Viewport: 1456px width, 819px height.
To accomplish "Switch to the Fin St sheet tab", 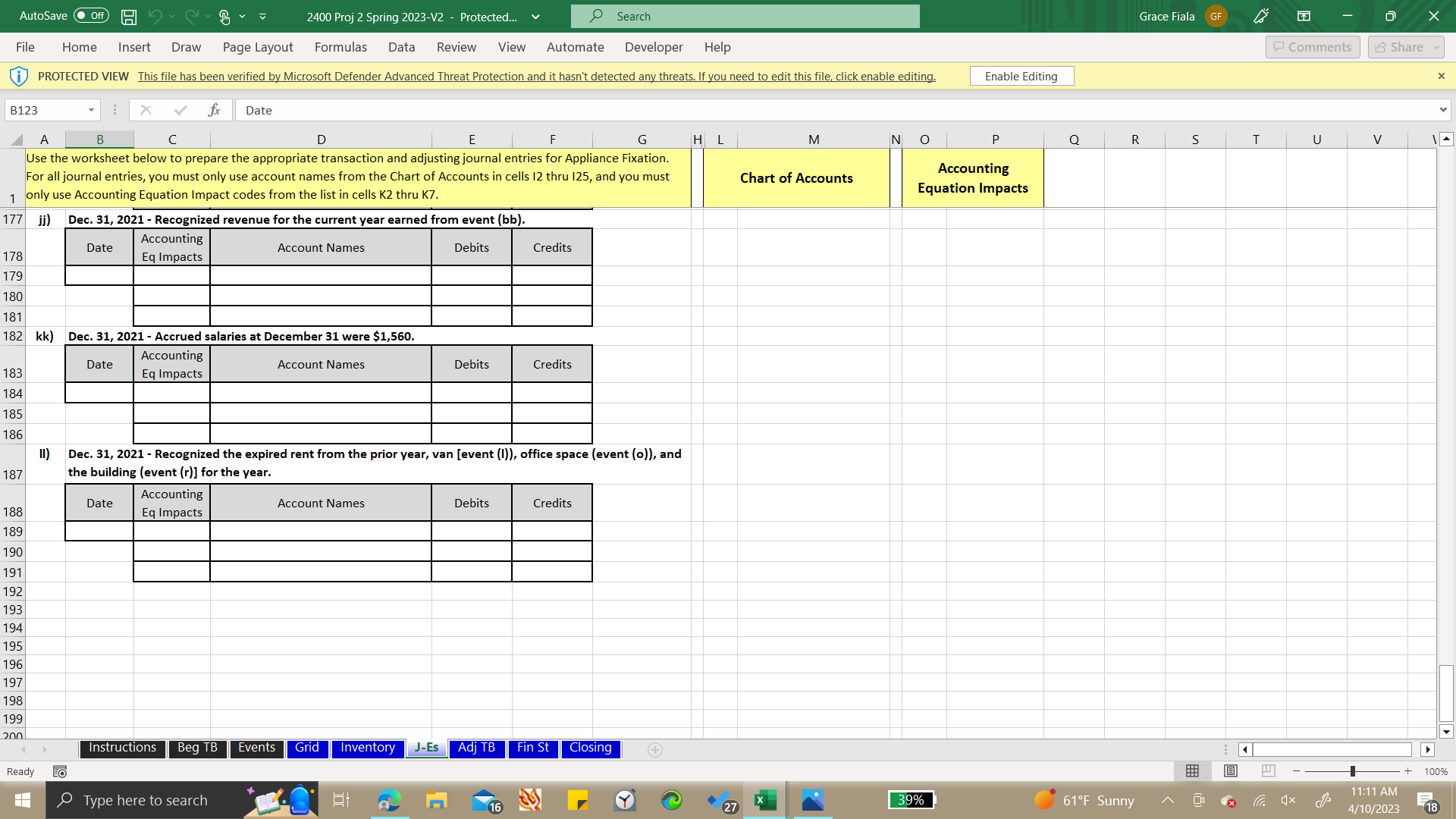I will tap(533, 748).
